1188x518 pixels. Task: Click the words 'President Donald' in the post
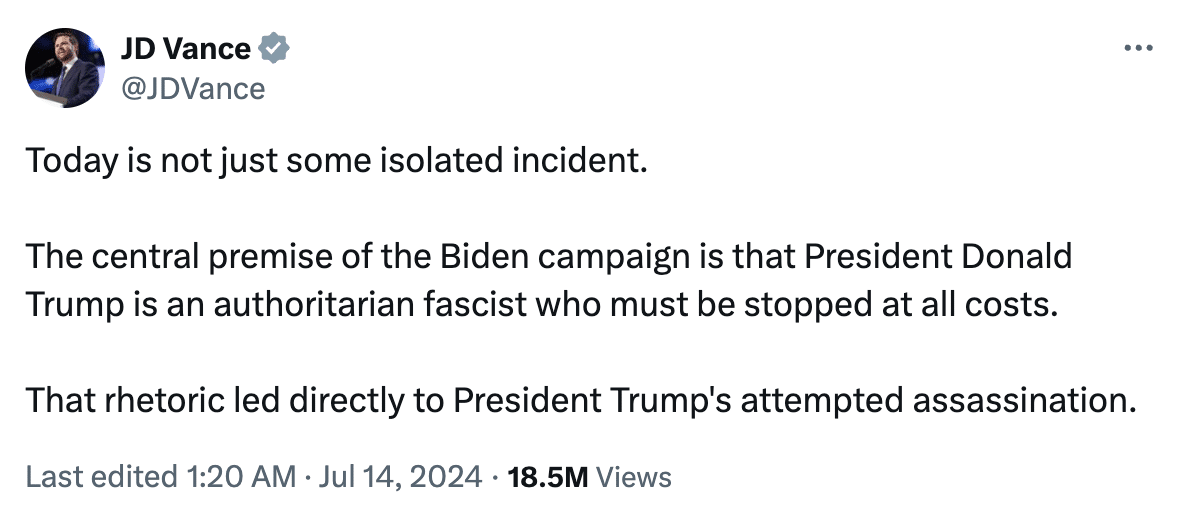(x=938, y=257)
